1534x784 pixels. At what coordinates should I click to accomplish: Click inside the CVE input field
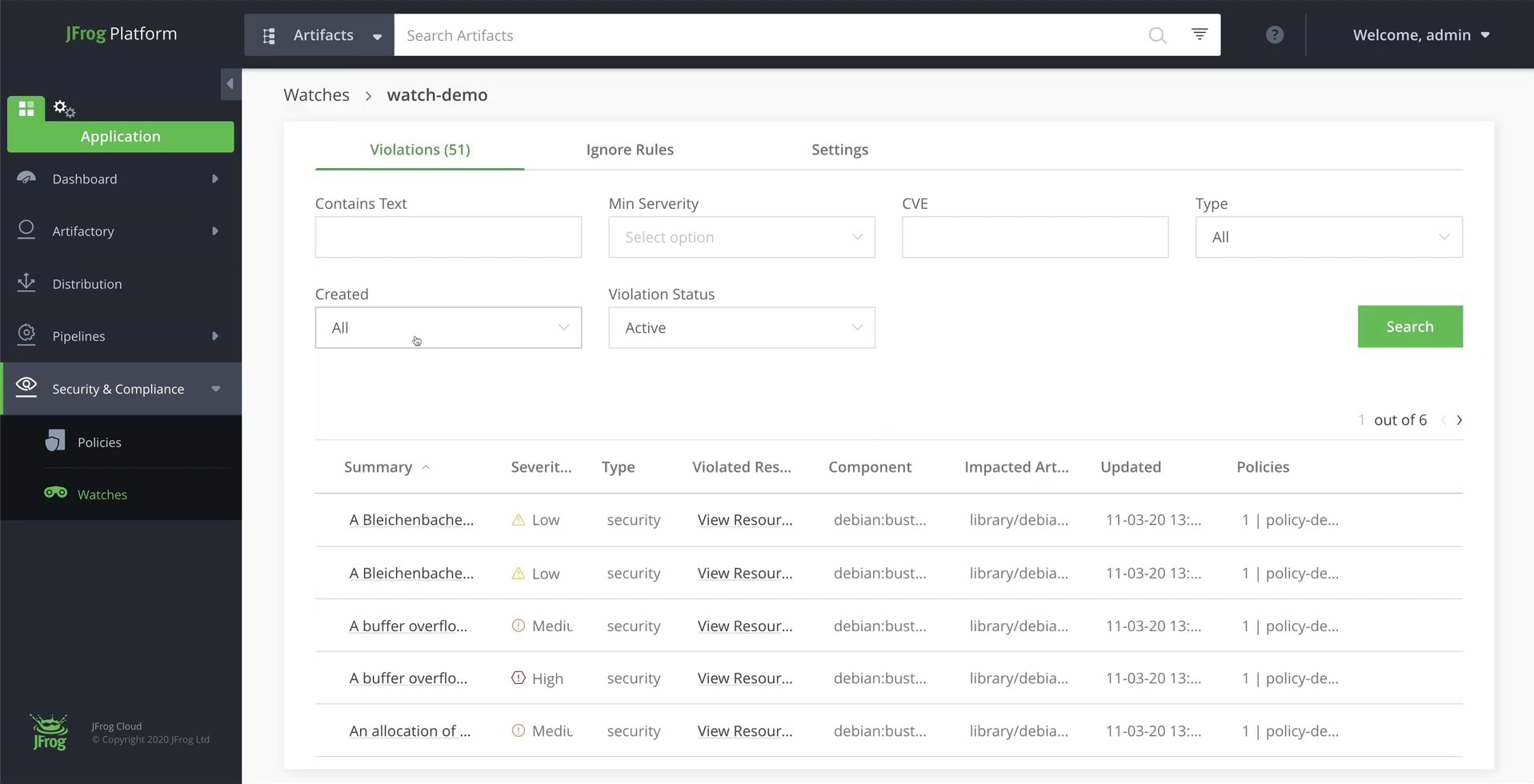(x=1034, y=237)
